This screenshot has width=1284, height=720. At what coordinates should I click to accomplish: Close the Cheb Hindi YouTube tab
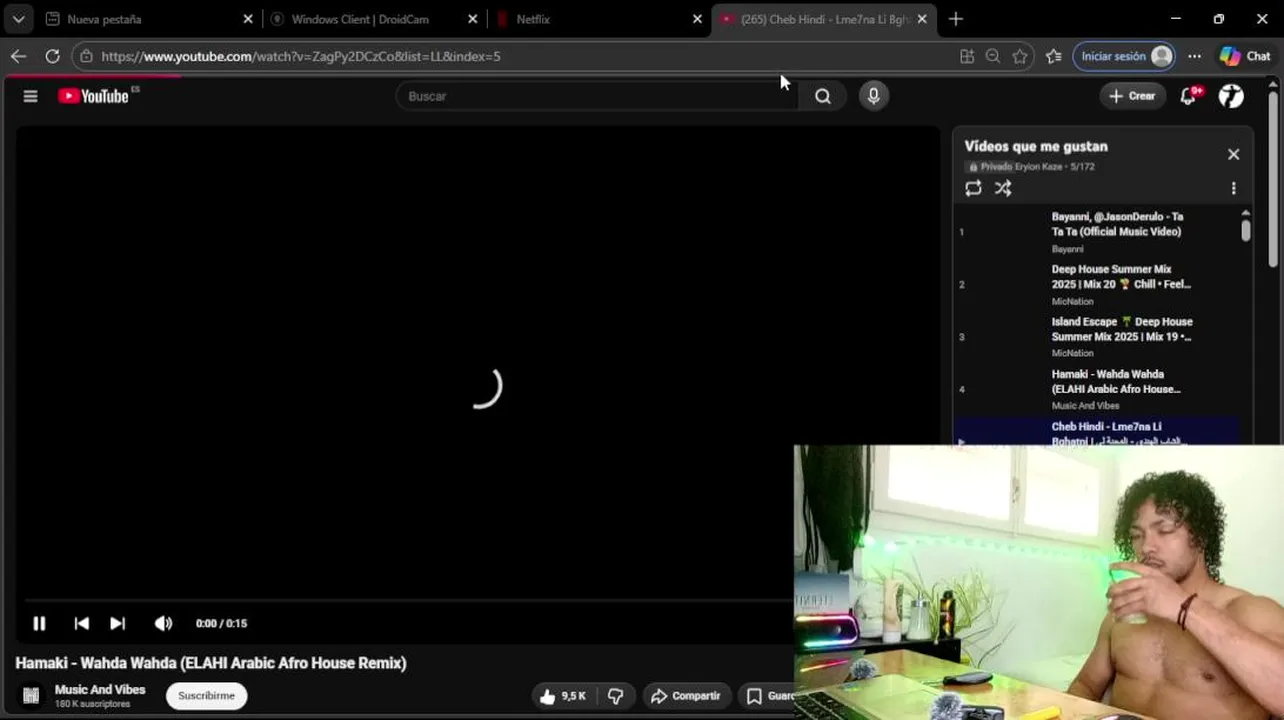(922, 19)
